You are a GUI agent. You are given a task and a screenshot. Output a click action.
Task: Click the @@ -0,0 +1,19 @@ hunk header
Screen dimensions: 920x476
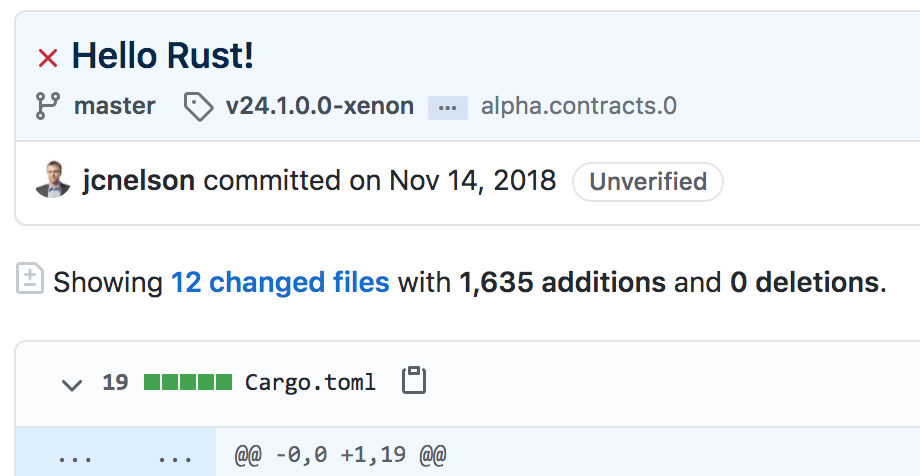340,454
